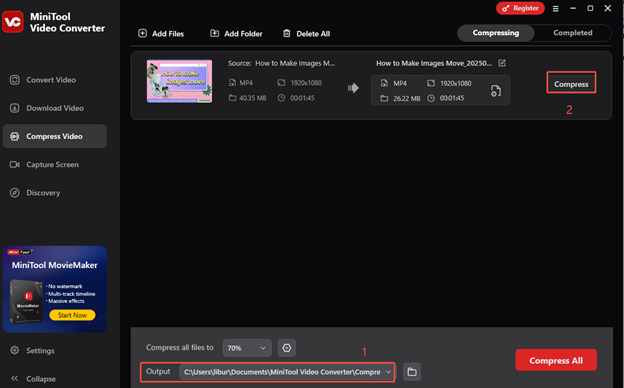624x388 pixels.
Task: Click the source MP4 format label
Action: [246, 83]
